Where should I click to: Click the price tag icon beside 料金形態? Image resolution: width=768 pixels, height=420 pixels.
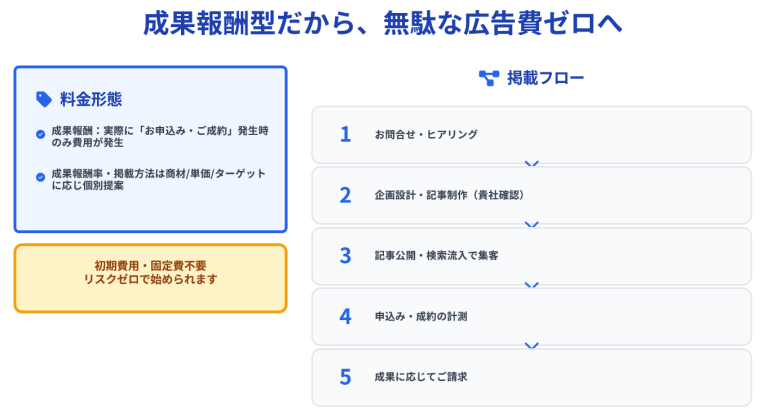(43, 99)
